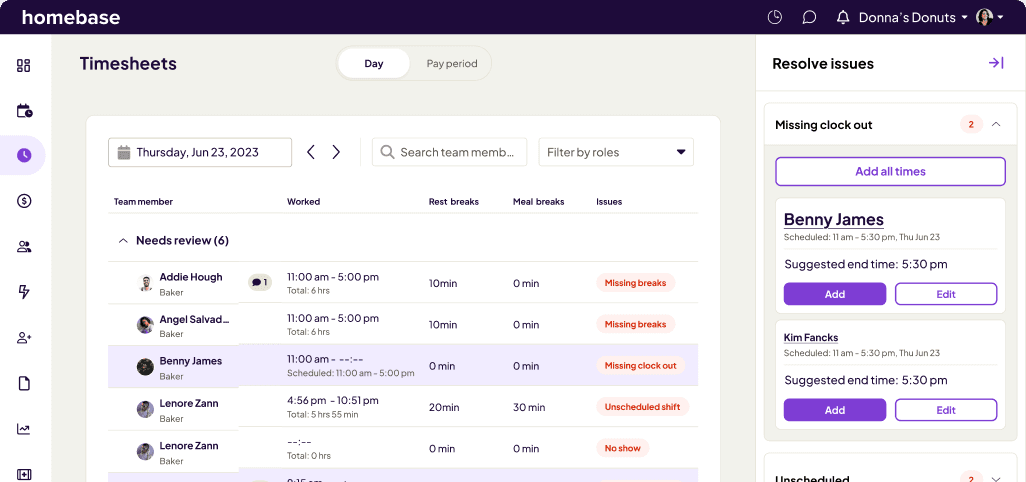Open the team members icon in sidebar
This screenshot has width=1026, height=482.
click(x=24, y=247)
